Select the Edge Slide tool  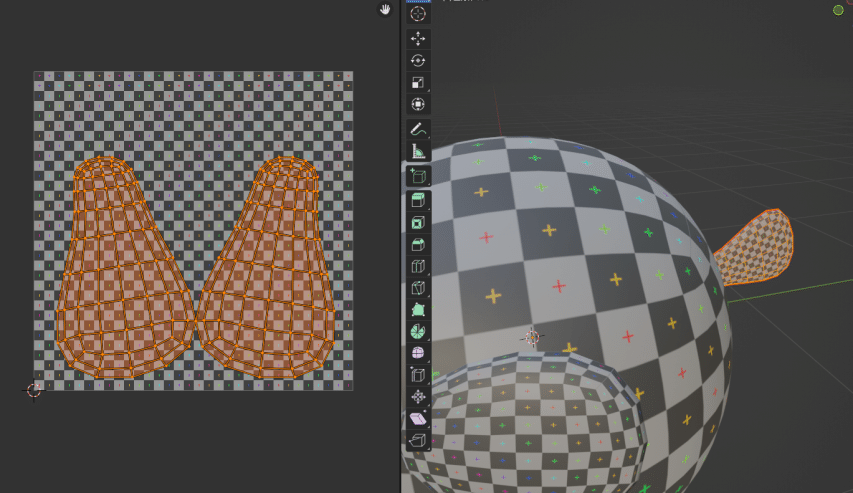pos(418,375)
